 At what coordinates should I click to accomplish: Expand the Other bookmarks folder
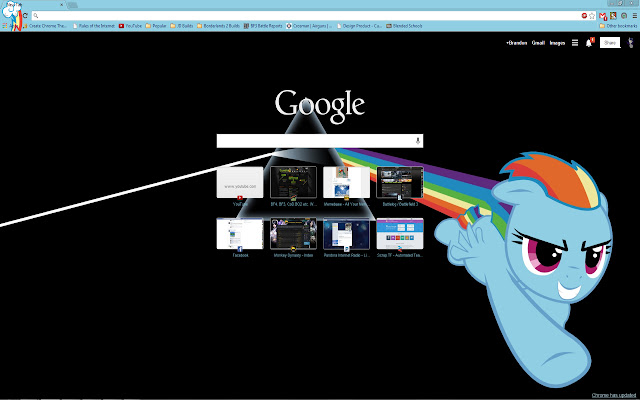[x=618, y=26]
